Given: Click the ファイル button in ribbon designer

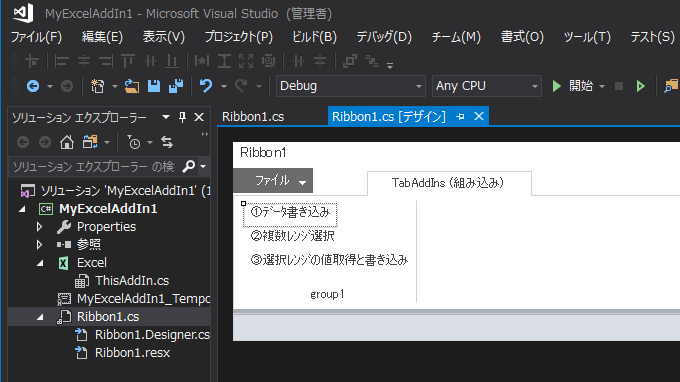Looking at the screenshot, I should coord(273,180).
